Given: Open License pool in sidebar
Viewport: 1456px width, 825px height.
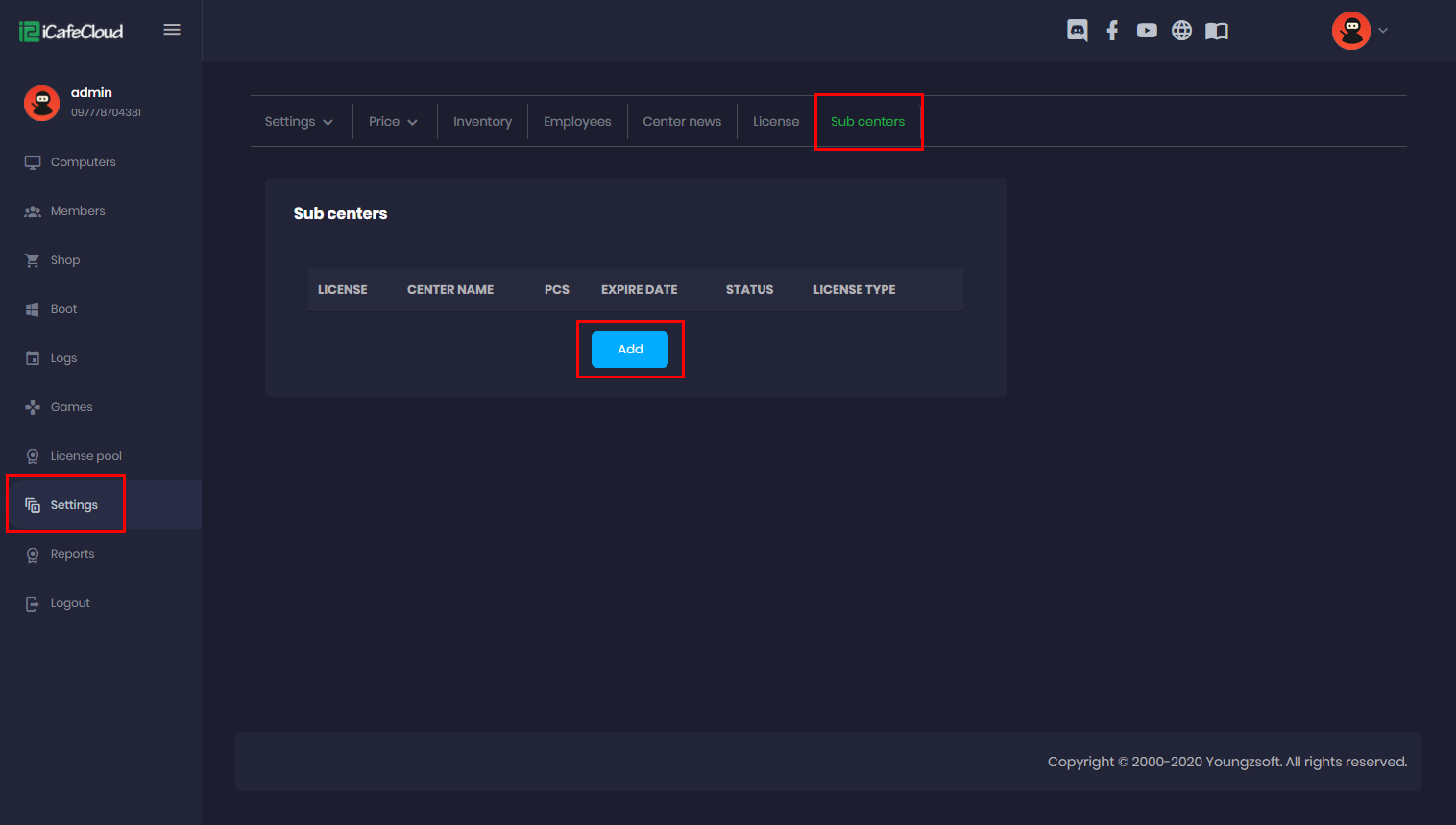Looking at the screenshot, I should [x=85, y=456].
